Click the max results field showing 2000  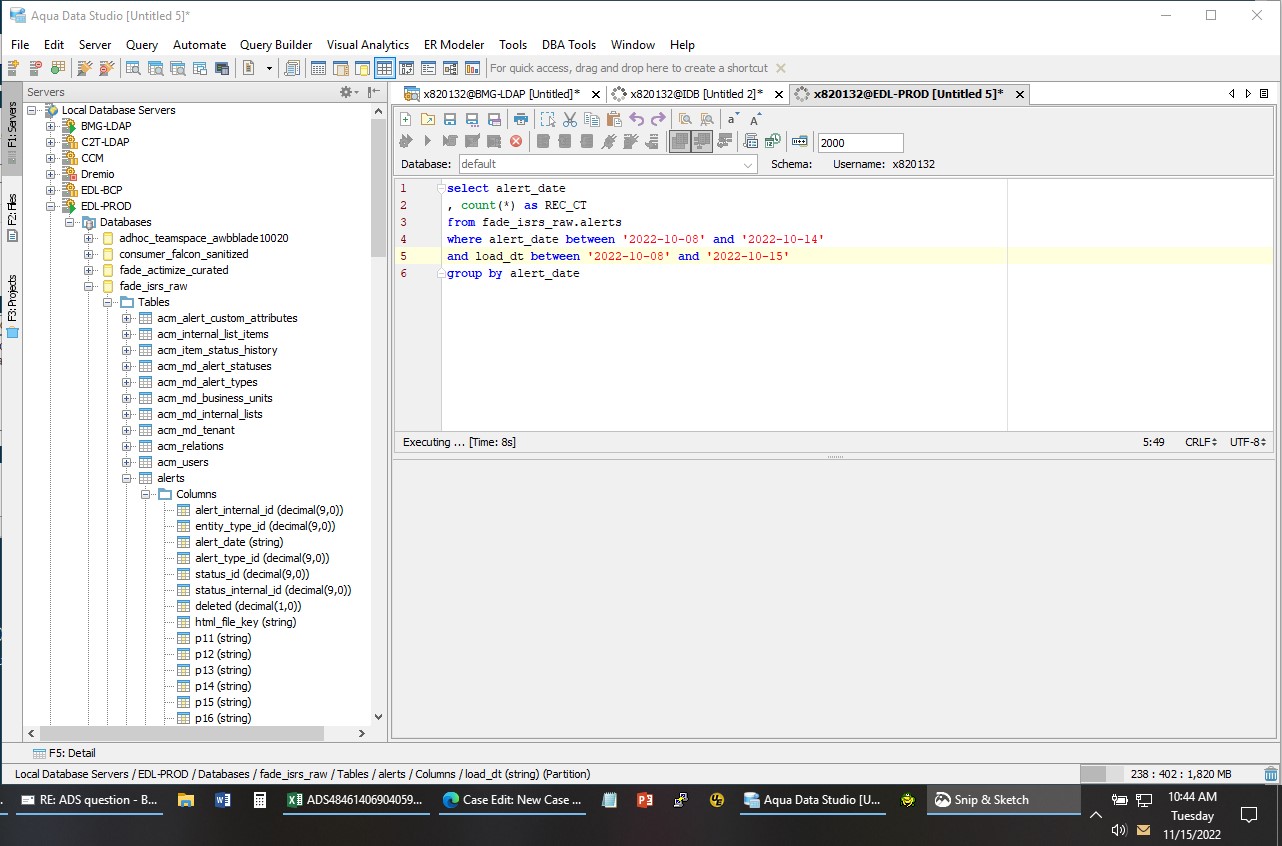tap(859, 143)
